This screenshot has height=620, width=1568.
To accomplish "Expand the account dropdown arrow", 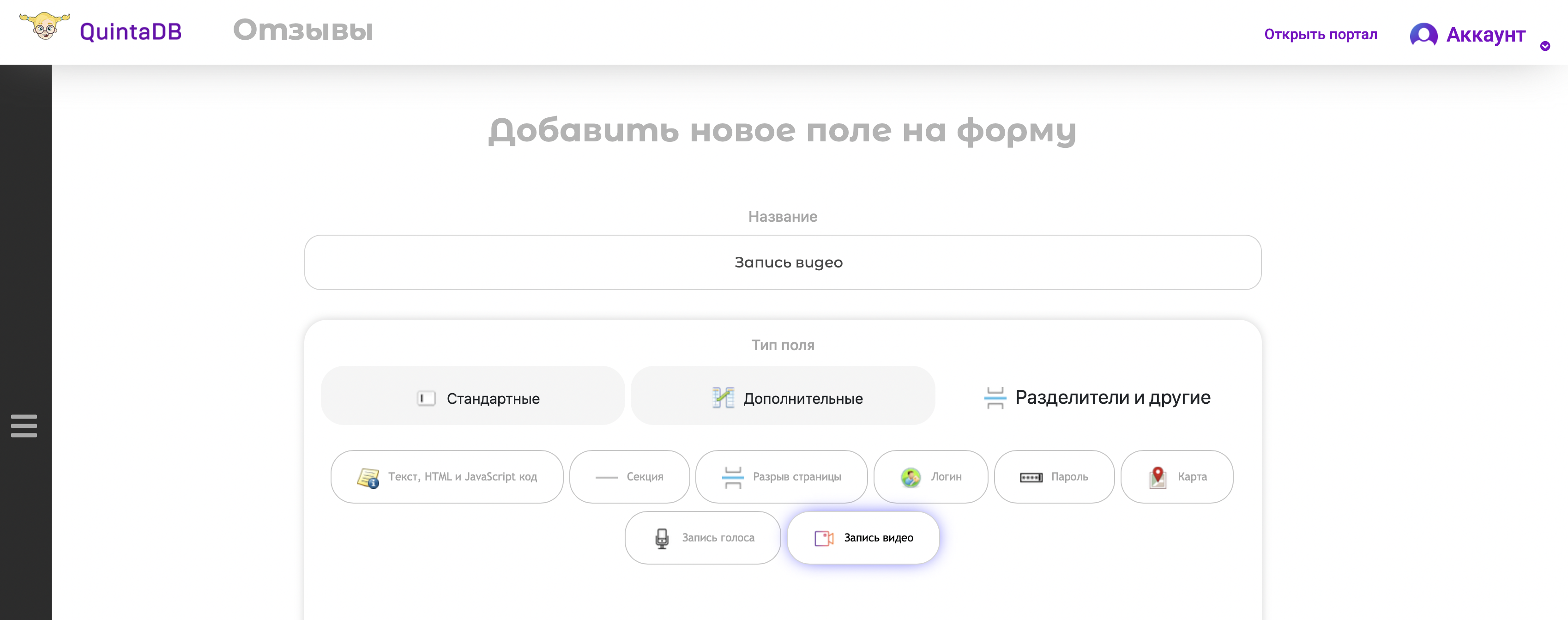I will click(x=1545, y=46).
